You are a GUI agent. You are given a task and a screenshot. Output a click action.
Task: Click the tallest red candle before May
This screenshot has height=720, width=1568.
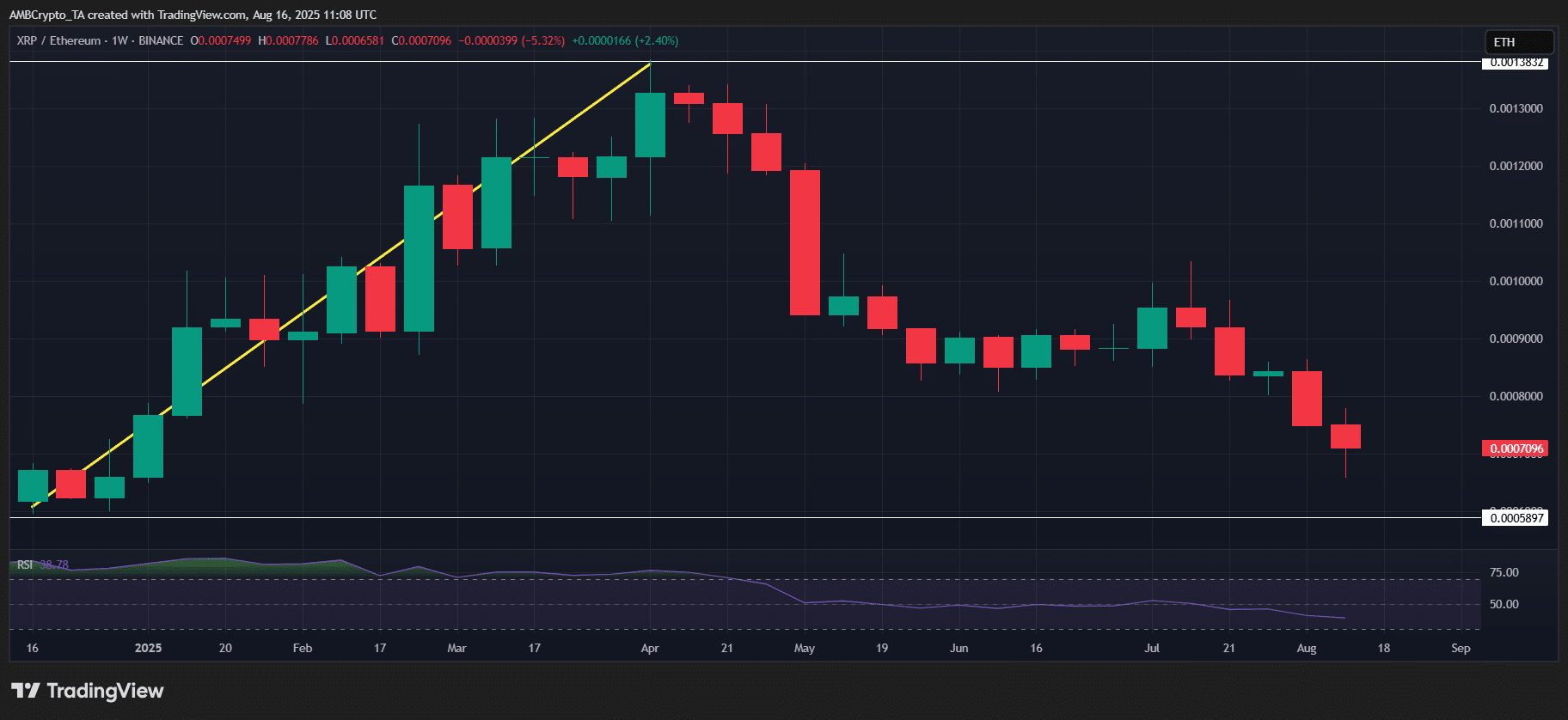coord(805,242)
